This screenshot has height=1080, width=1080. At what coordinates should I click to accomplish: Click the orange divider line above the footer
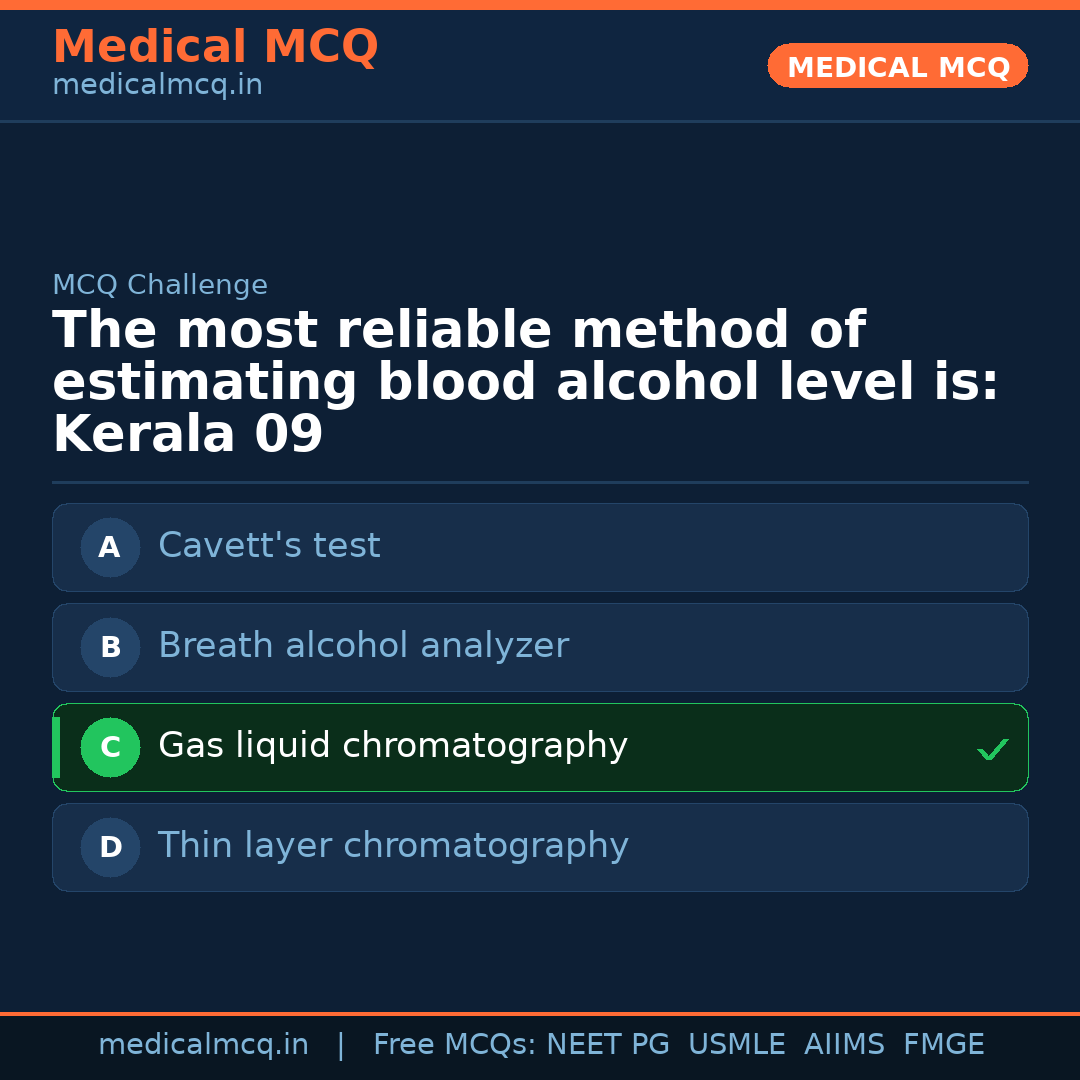(x=540, y=1012)
